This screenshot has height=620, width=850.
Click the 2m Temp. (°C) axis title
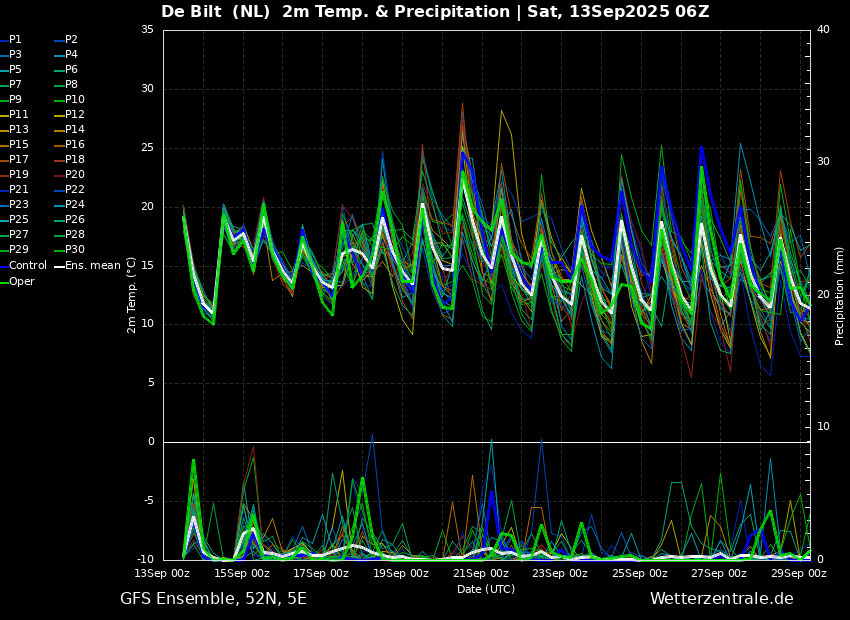[x=131, y=295]
